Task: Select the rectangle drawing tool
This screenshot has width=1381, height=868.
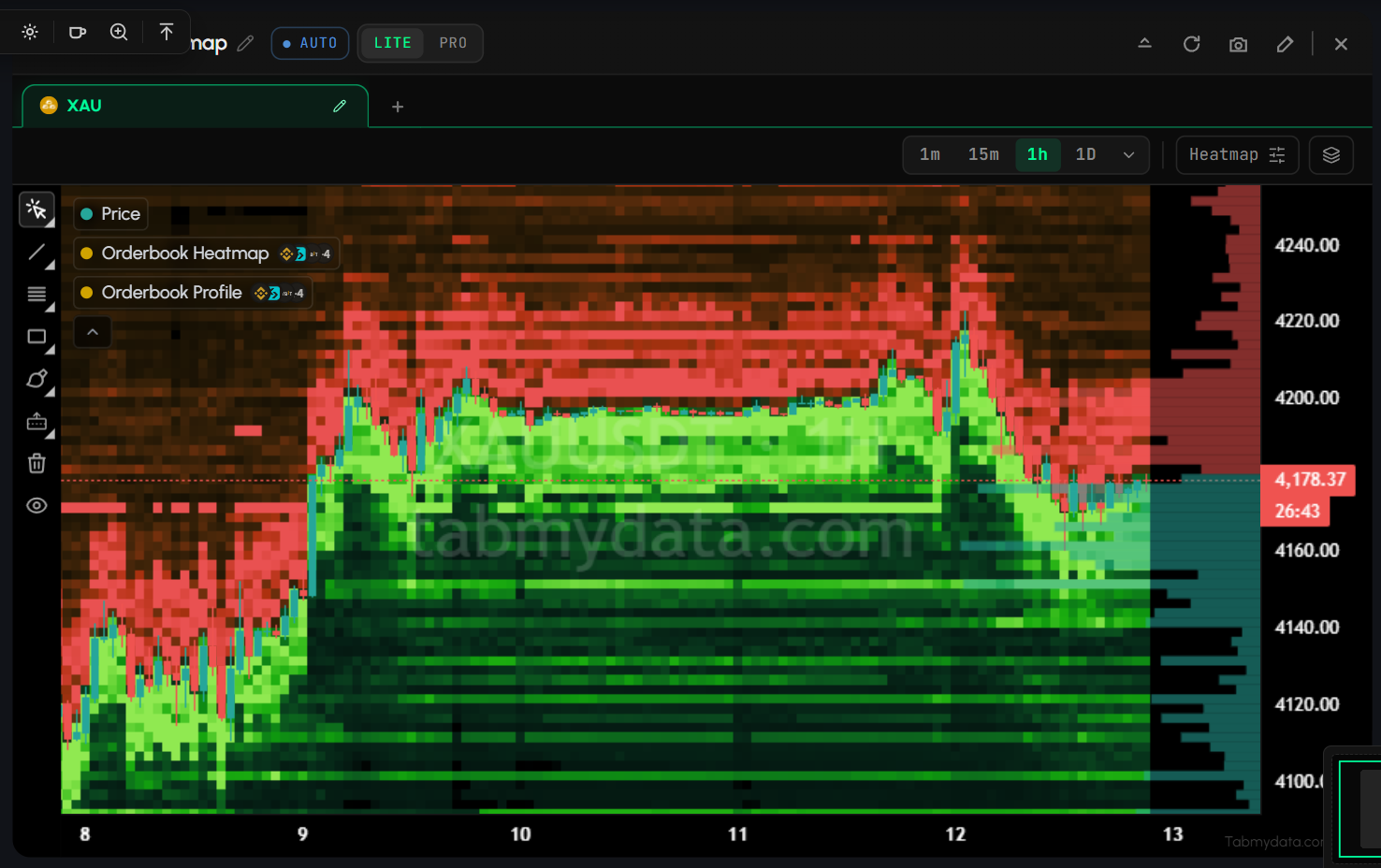Action: point(36,337)
